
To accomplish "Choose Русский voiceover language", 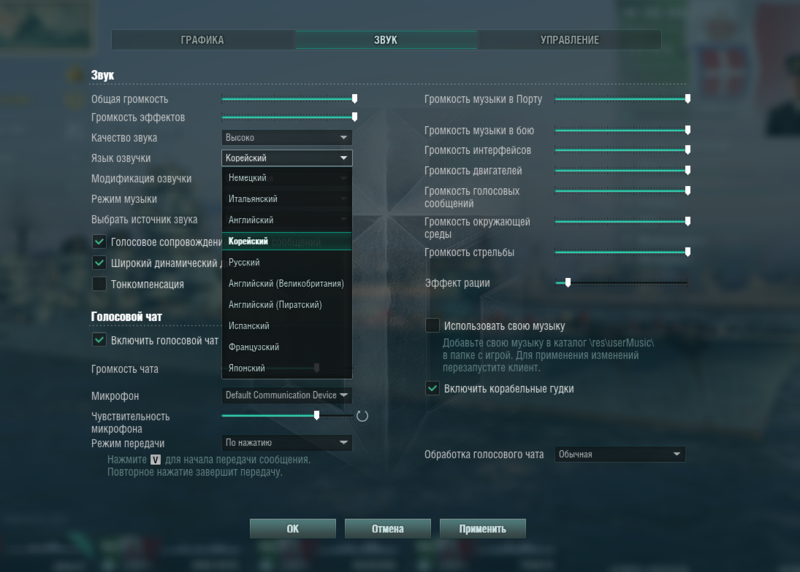I will (287, 262).
